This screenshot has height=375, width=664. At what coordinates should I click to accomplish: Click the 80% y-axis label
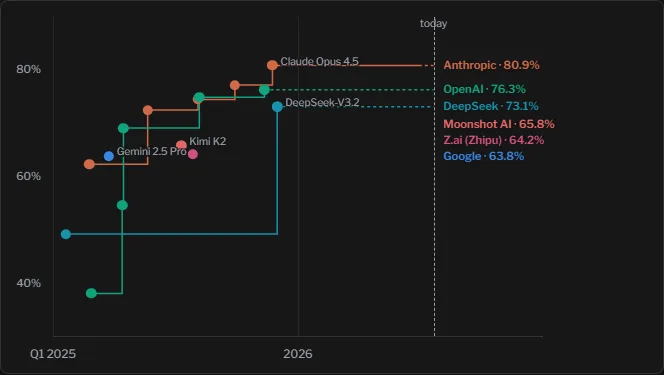click(28, 69)
